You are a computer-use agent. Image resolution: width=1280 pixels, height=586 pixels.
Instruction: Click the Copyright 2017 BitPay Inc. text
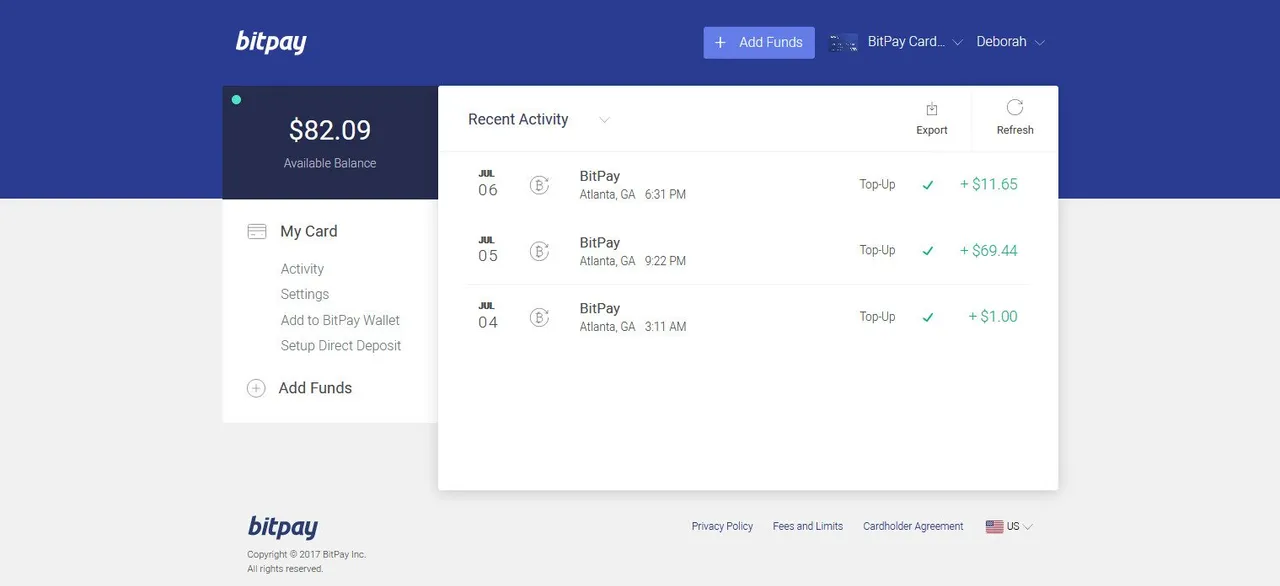coord(307,554)
